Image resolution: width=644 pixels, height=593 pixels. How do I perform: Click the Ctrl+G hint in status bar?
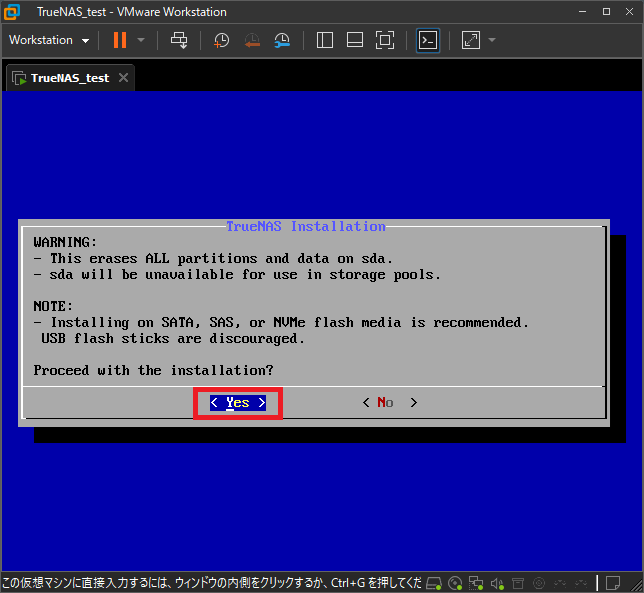tap(347, 583)
